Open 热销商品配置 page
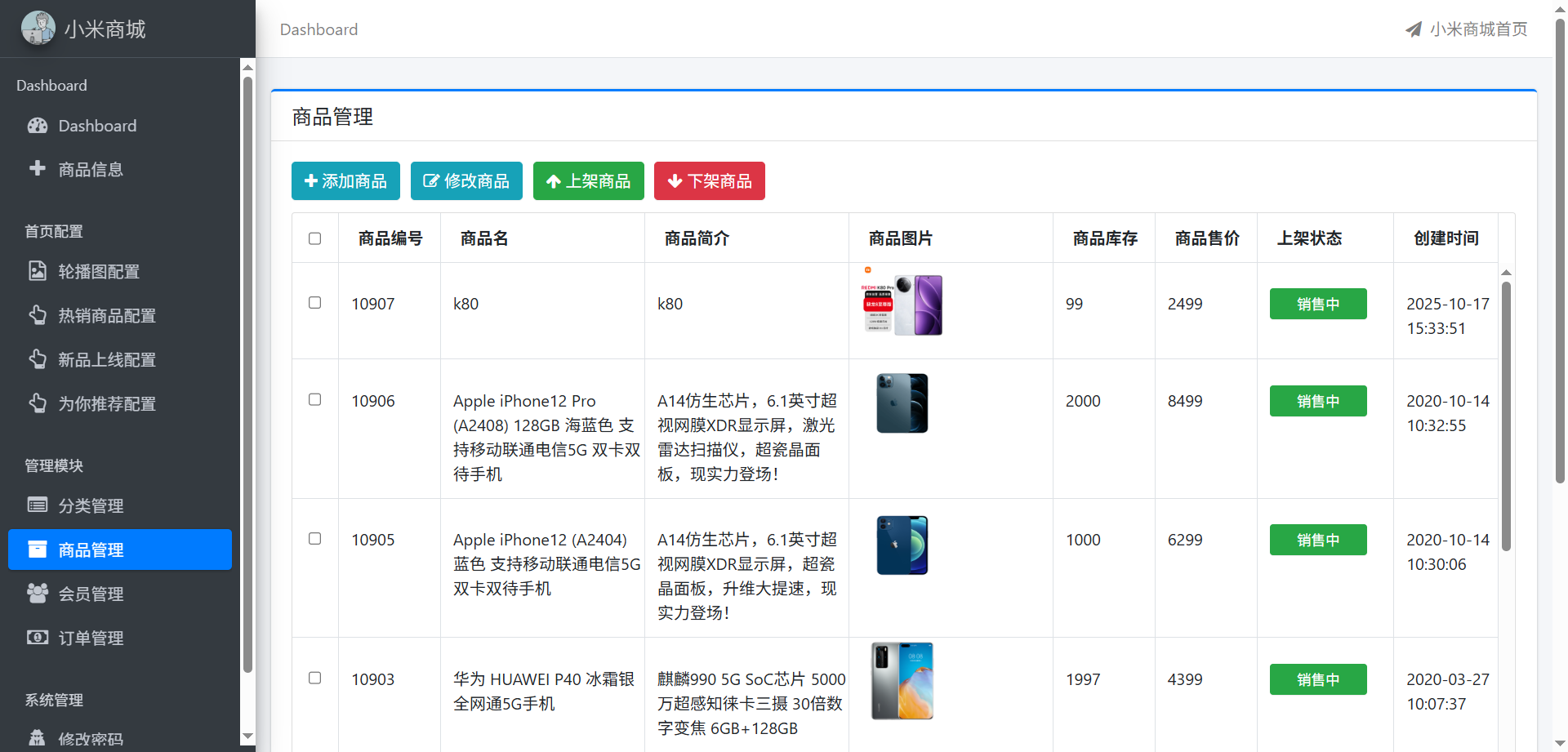 pyautogui.click(x=120, y=315)
